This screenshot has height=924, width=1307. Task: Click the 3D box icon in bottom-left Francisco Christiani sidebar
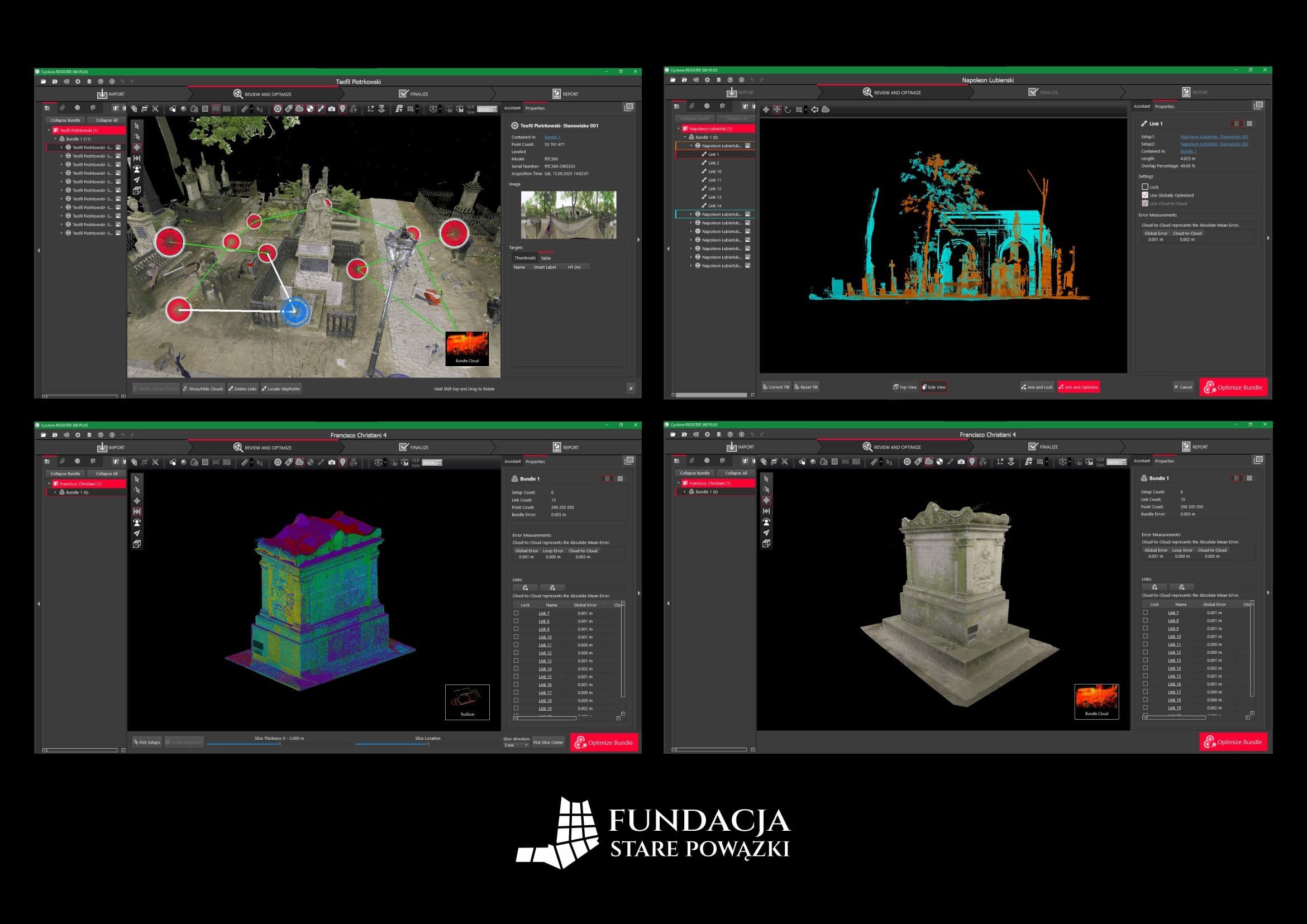click(137, 544)
